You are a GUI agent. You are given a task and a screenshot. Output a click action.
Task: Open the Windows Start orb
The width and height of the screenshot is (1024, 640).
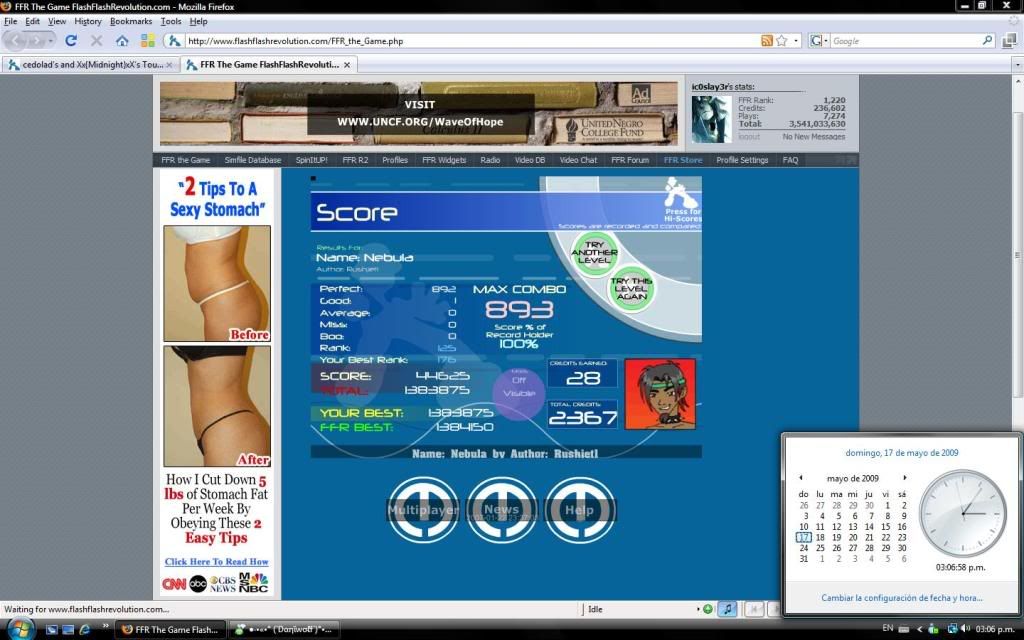(x=18, y=628)
